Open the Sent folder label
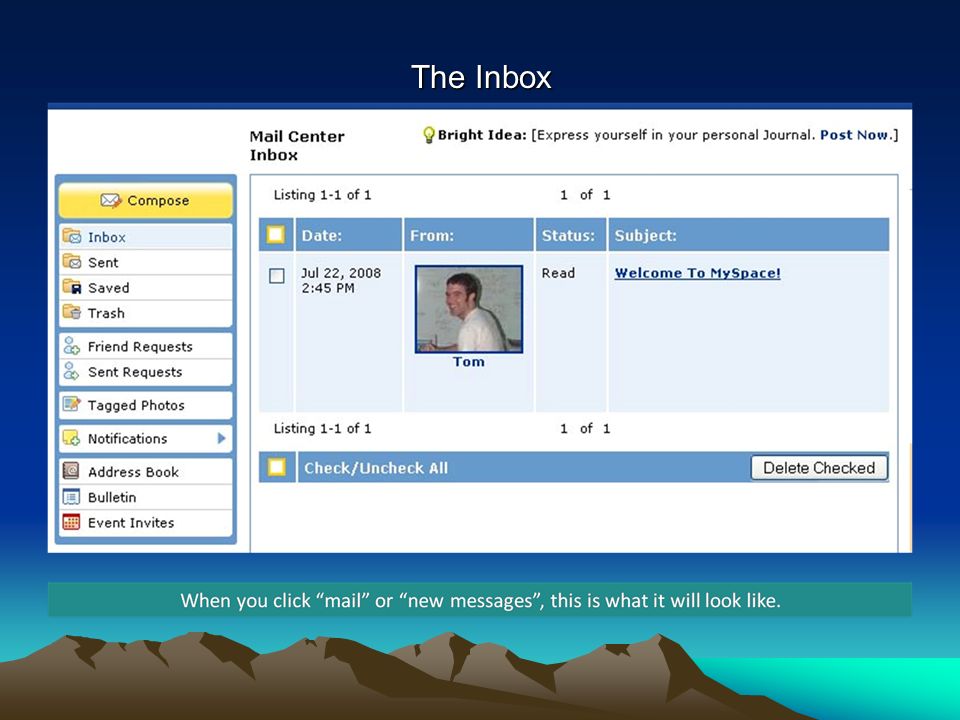The width and height of the screenshot is (960, 720). click(x=103, y=262)
